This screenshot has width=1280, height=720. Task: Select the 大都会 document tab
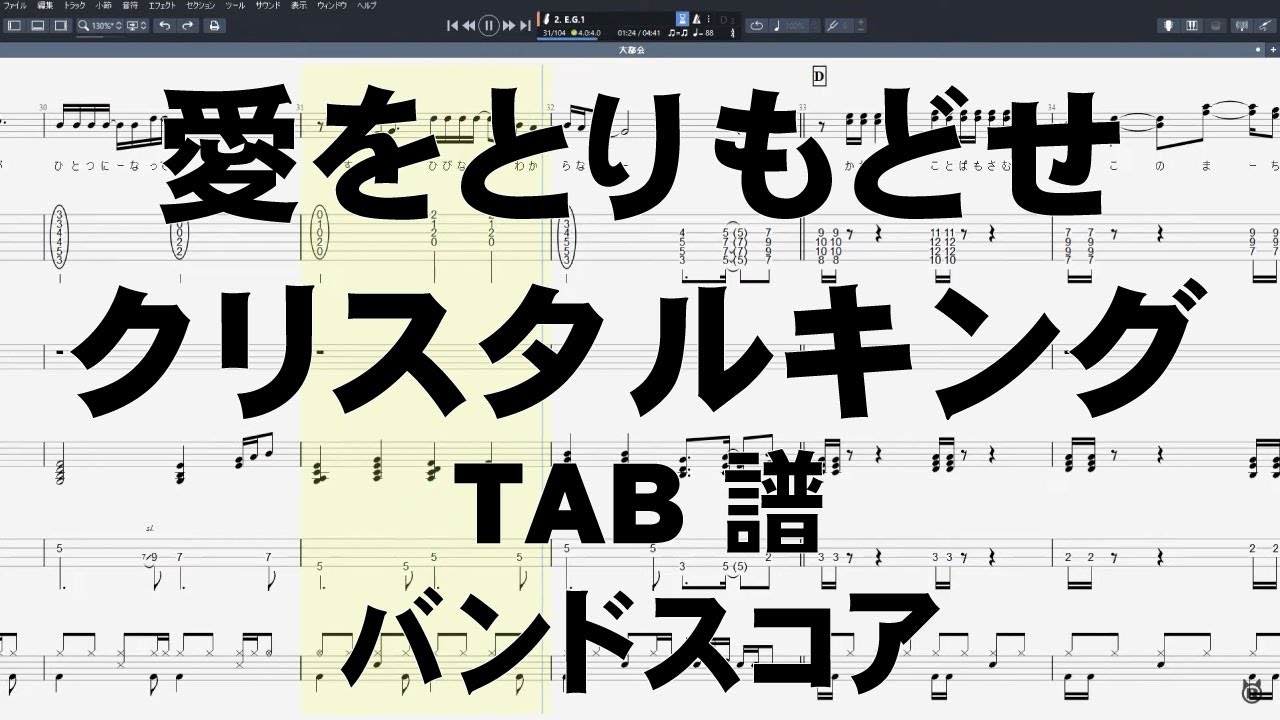[632, 49]
